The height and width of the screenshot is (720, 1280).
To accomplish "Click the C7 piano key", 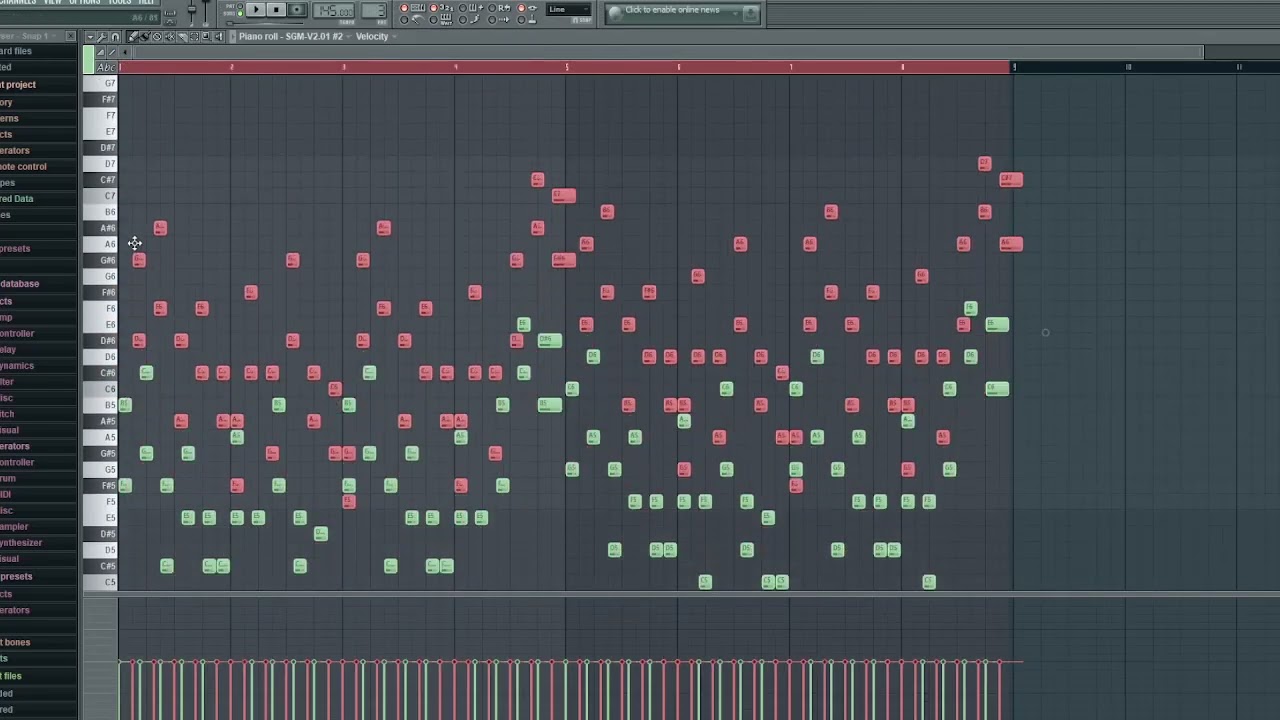I will tap(100, 196).
